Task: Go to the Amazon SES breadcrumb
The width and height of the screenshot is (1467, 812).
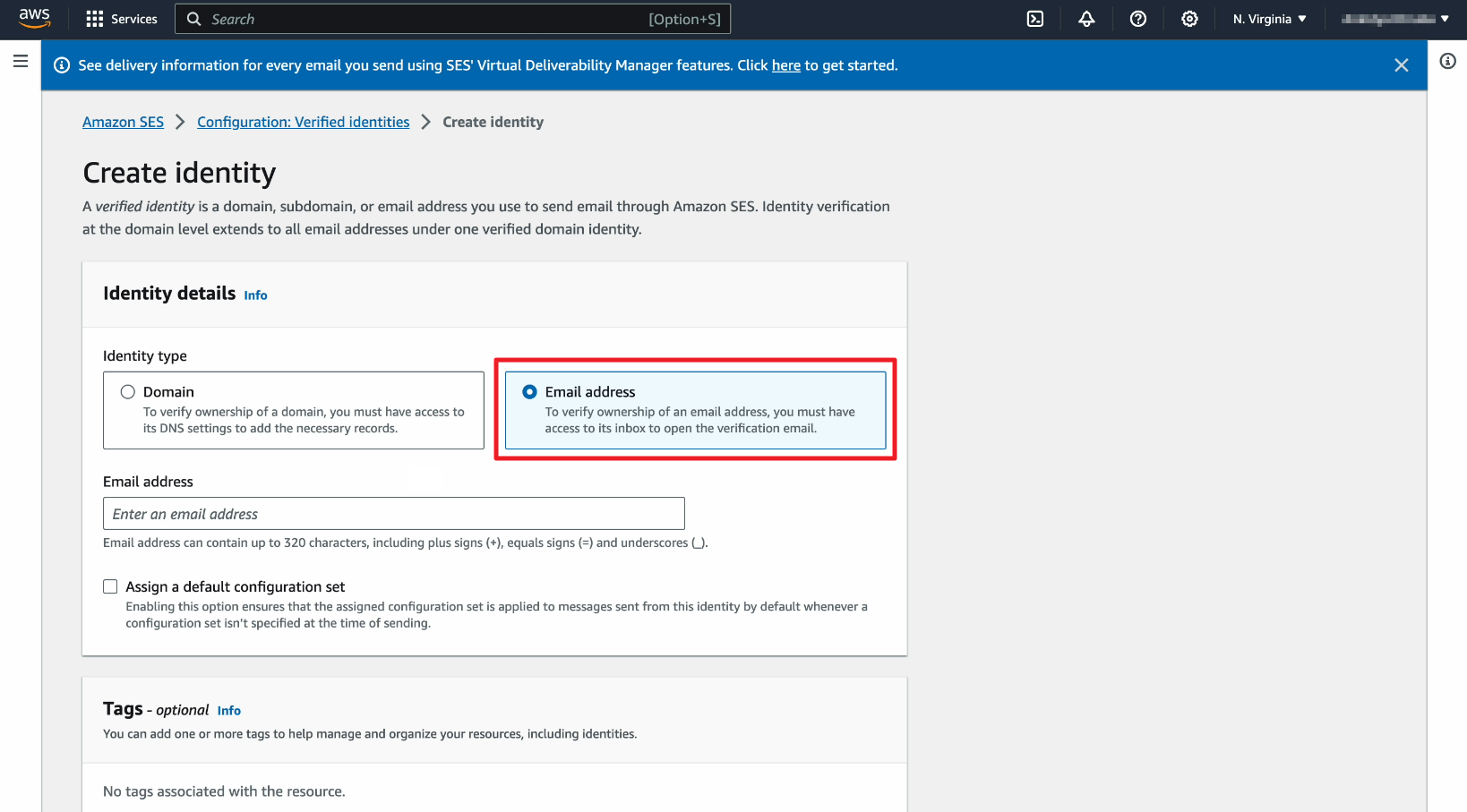Action: tap(123, 122)
